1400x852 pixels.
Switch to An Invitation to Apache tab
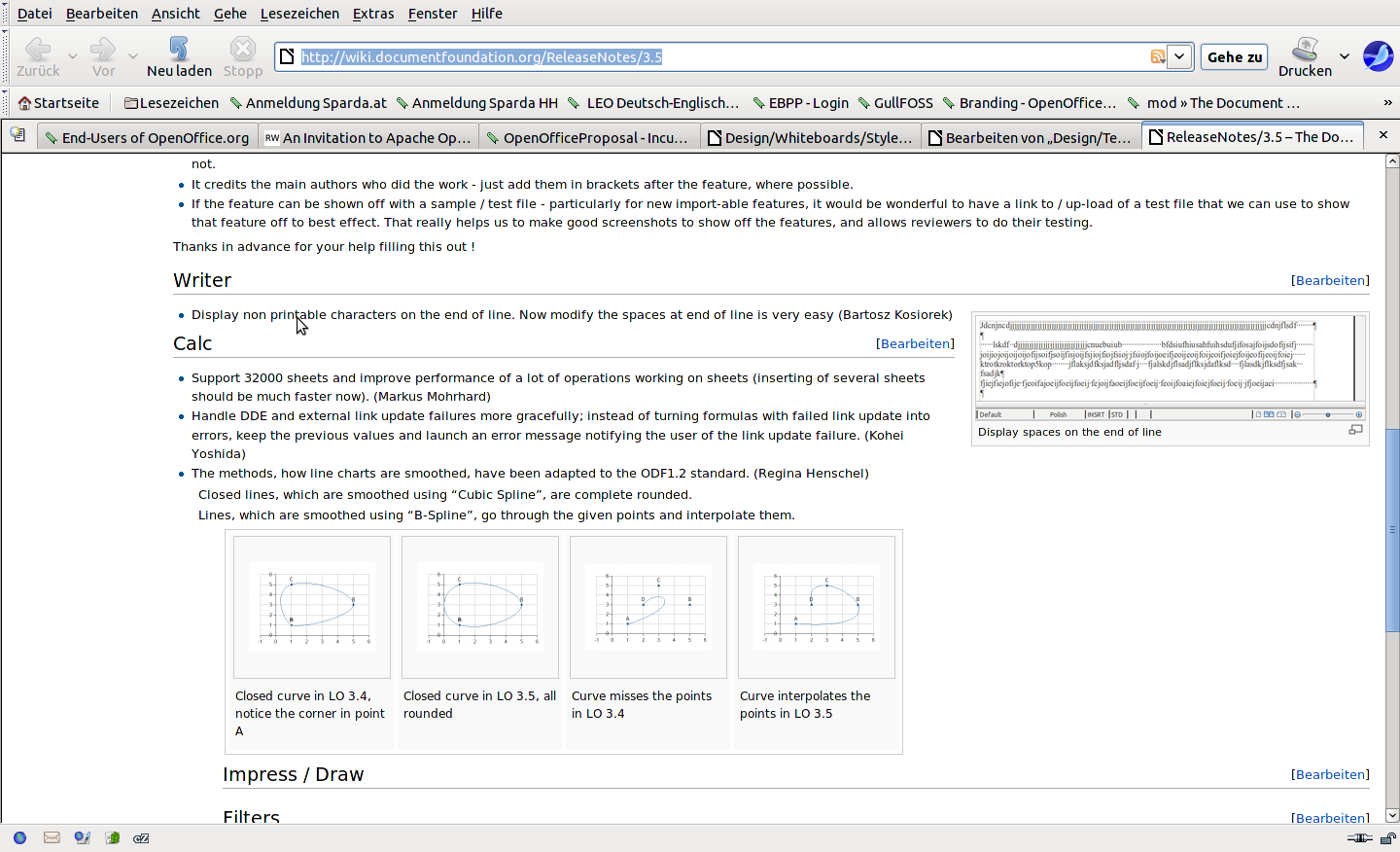tap(368, 137)
